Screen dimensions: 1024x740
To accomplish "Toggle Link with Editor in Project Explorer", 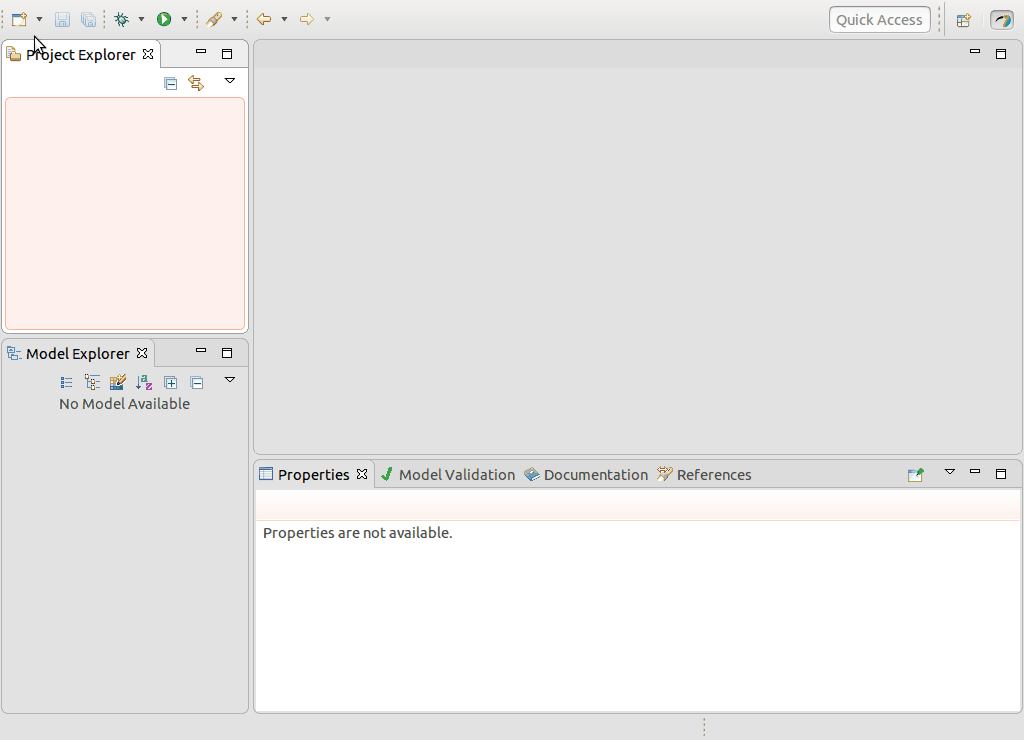I will 196,84.
